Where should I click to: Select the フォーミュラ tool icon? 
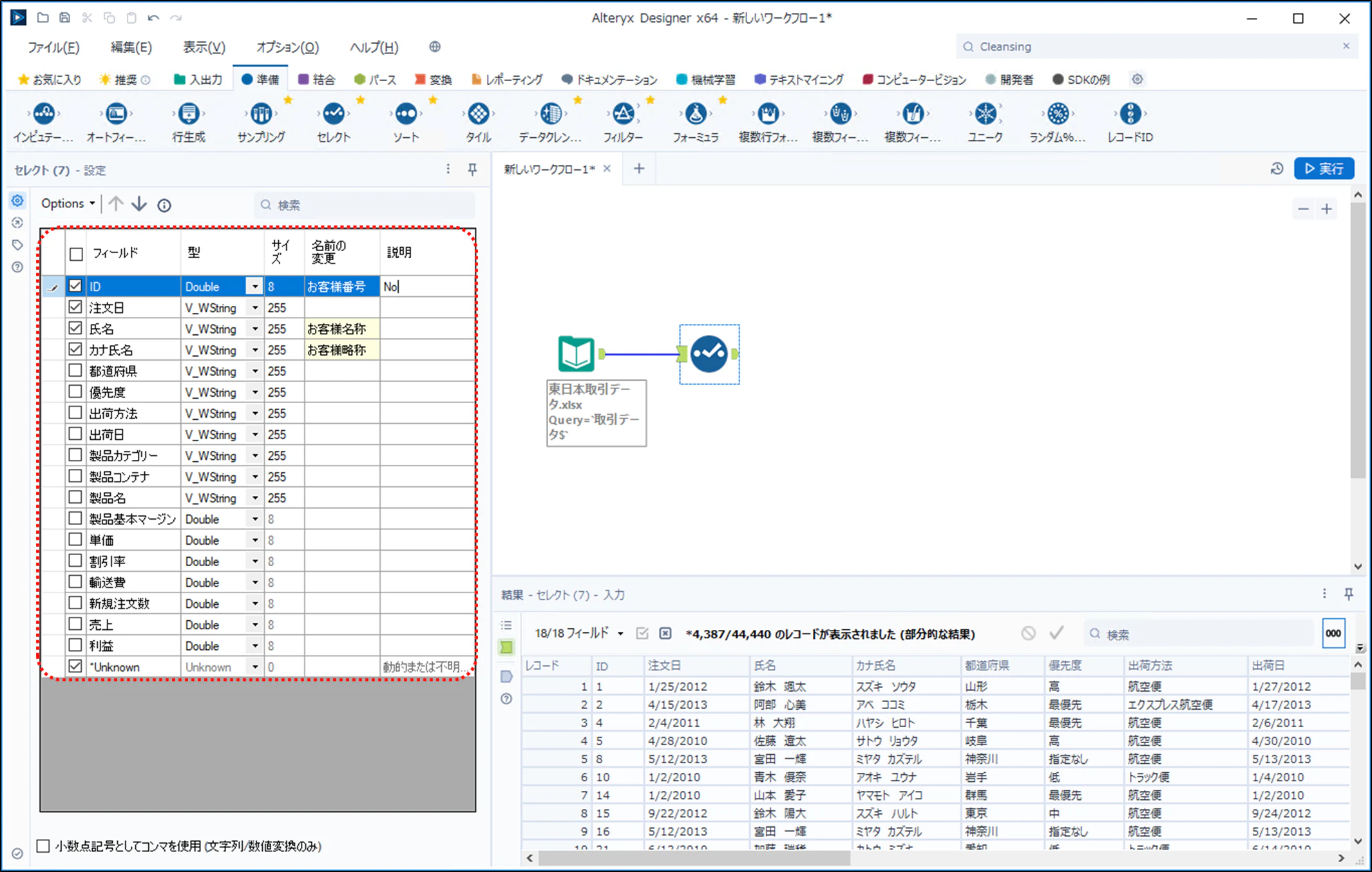[x=696, y=114]
